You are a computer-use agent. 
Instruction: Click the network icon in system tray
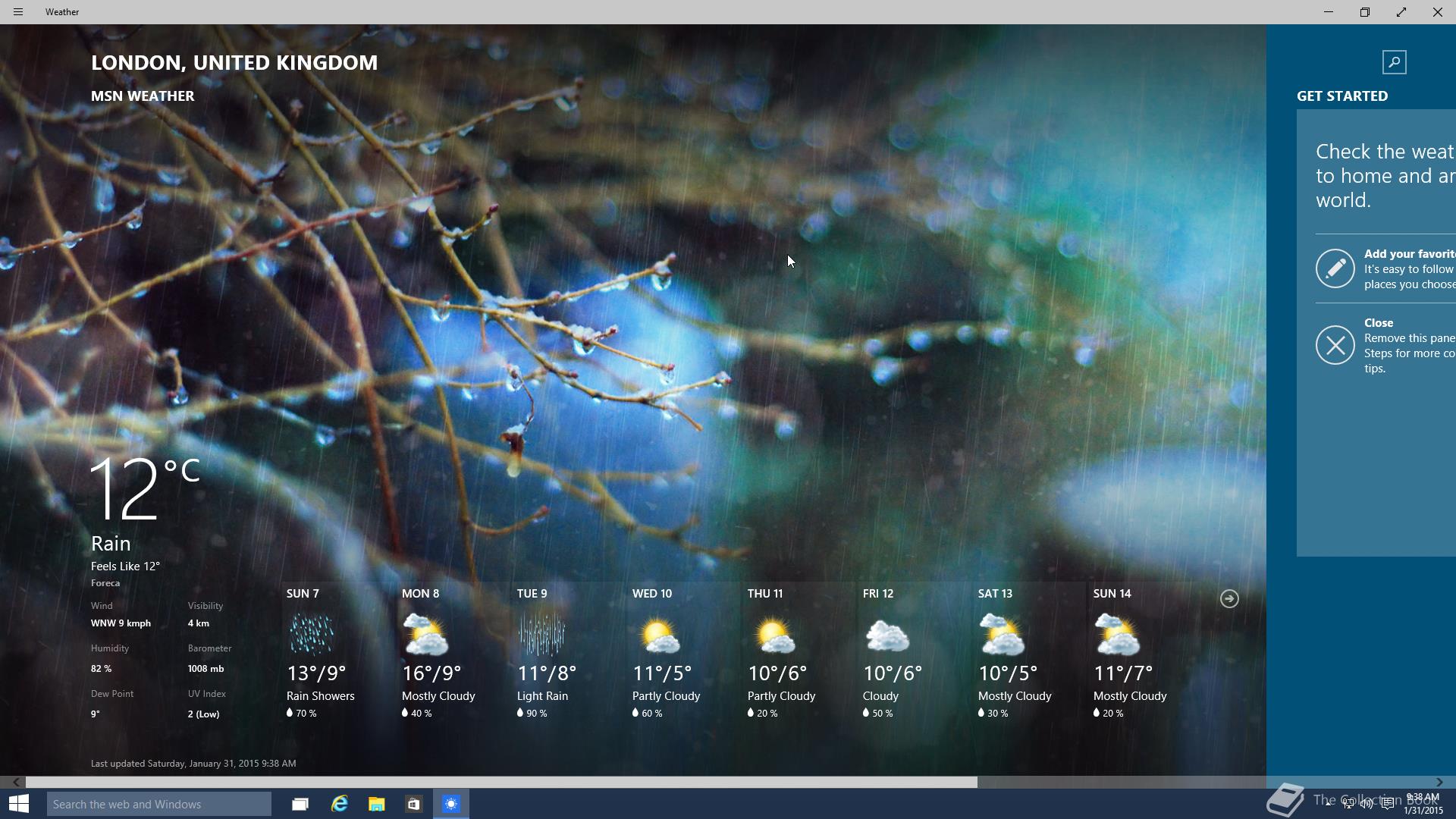(1348, 804)
